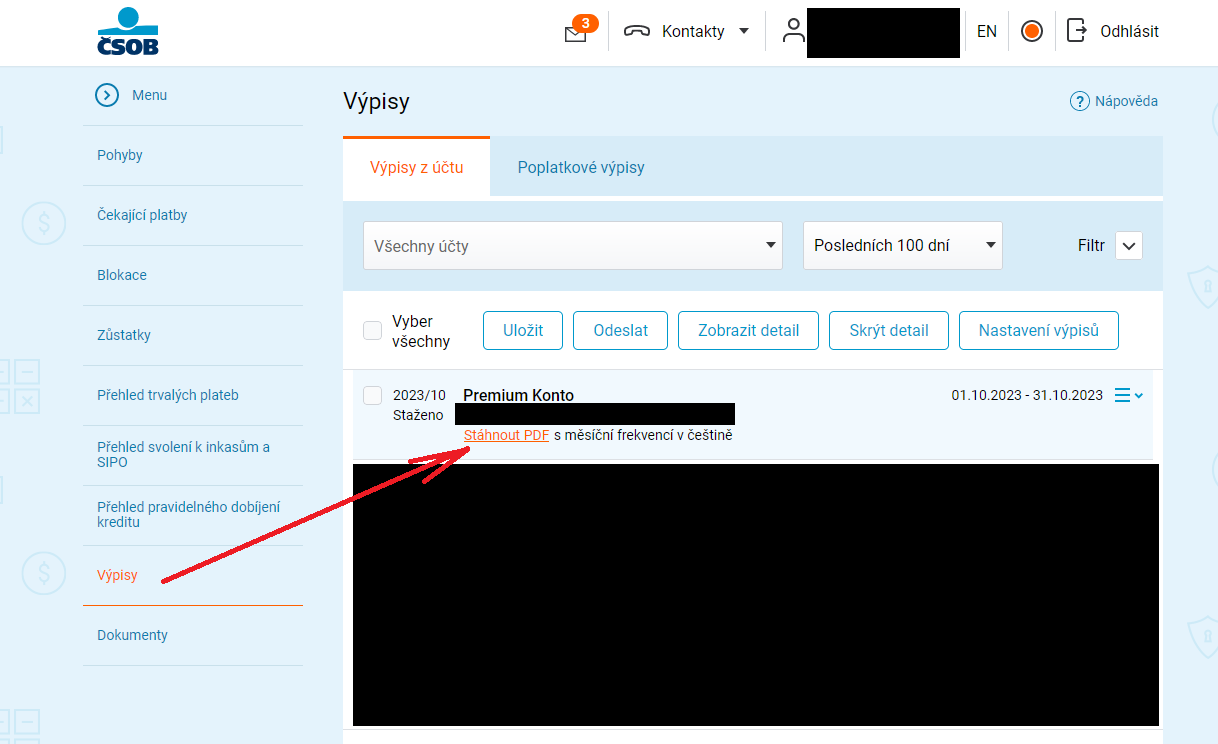The image size is (1218, 744).
Task: Click the Premium Konto statement title
Action: (x=519, y=395)
